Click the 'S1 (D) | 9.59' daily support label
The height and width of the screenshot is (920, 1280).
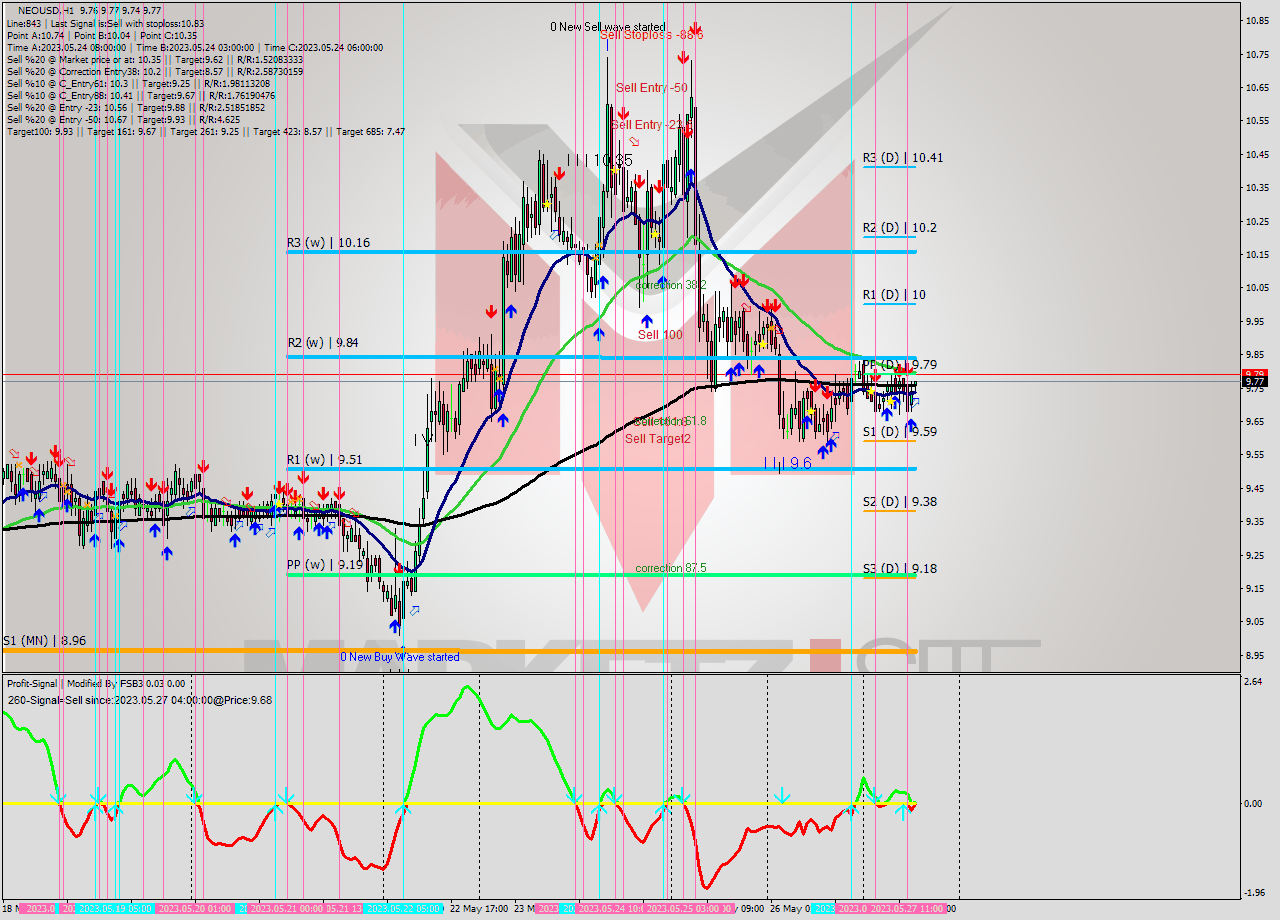pyautogui.click(x=900, y=432)
